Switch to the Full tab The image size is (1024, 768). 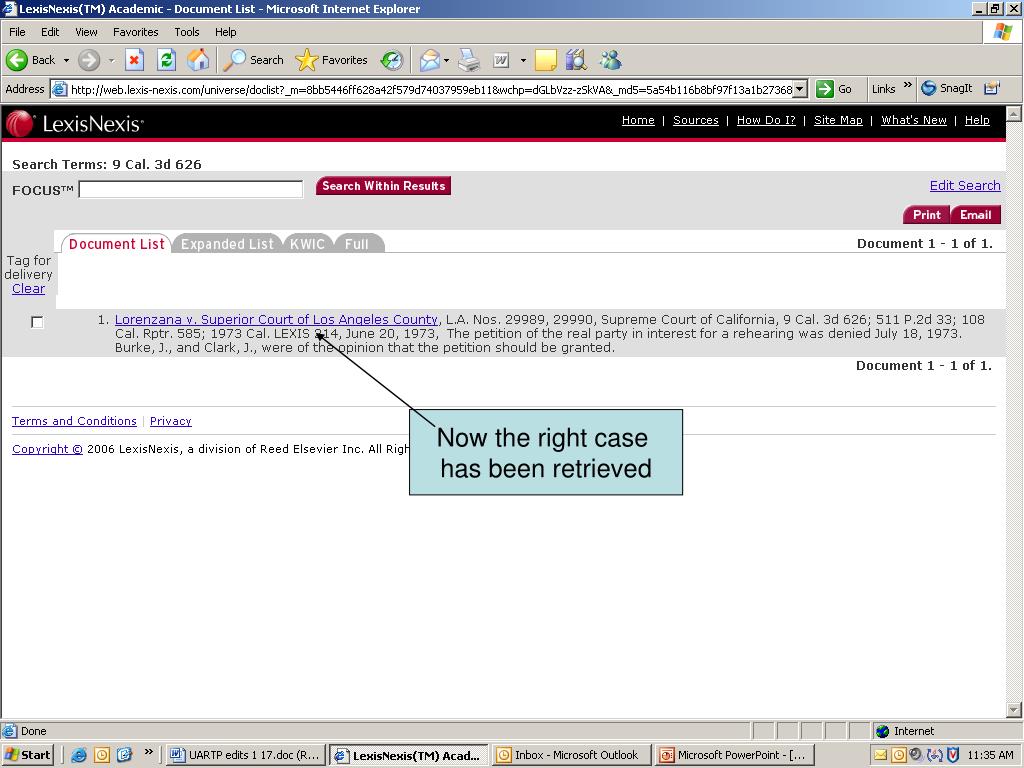pos(357,244)
